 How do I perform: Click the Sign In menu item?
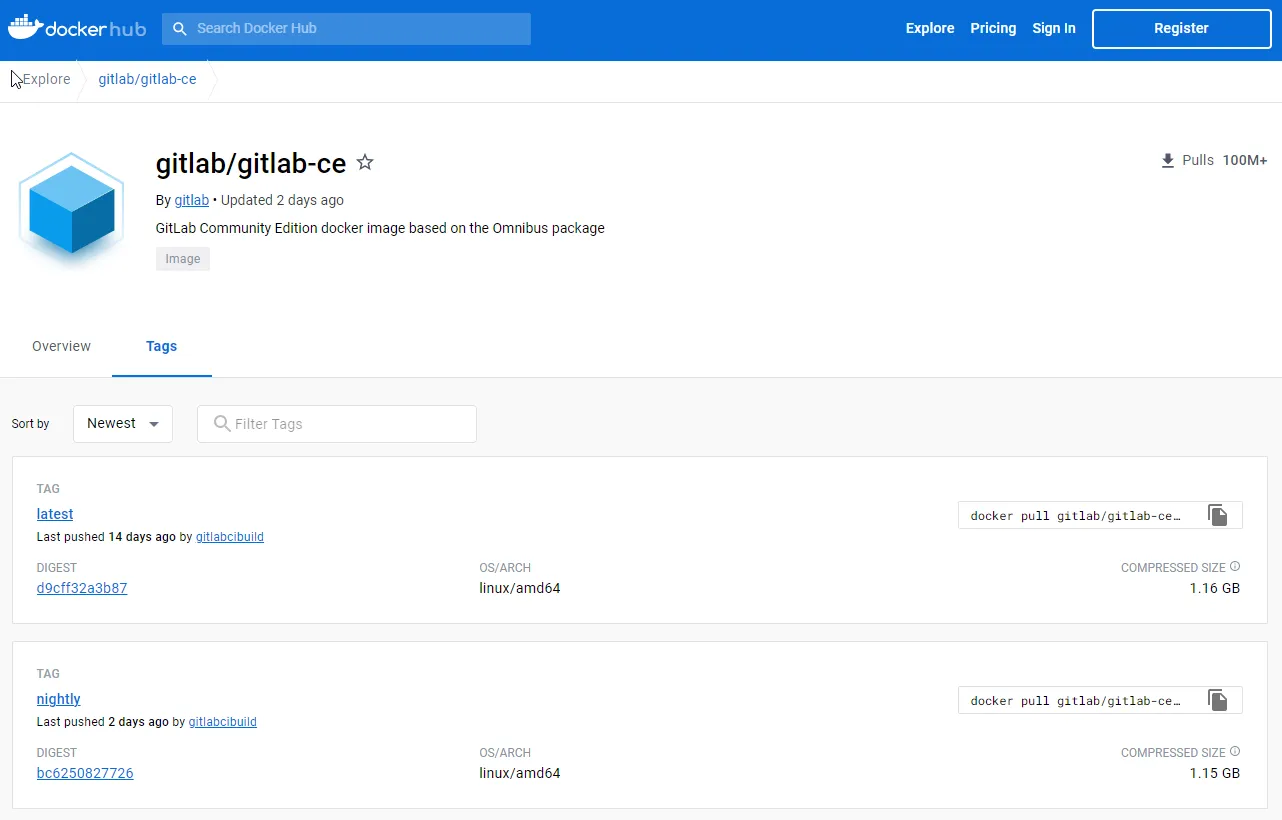tap(1054, 28)
